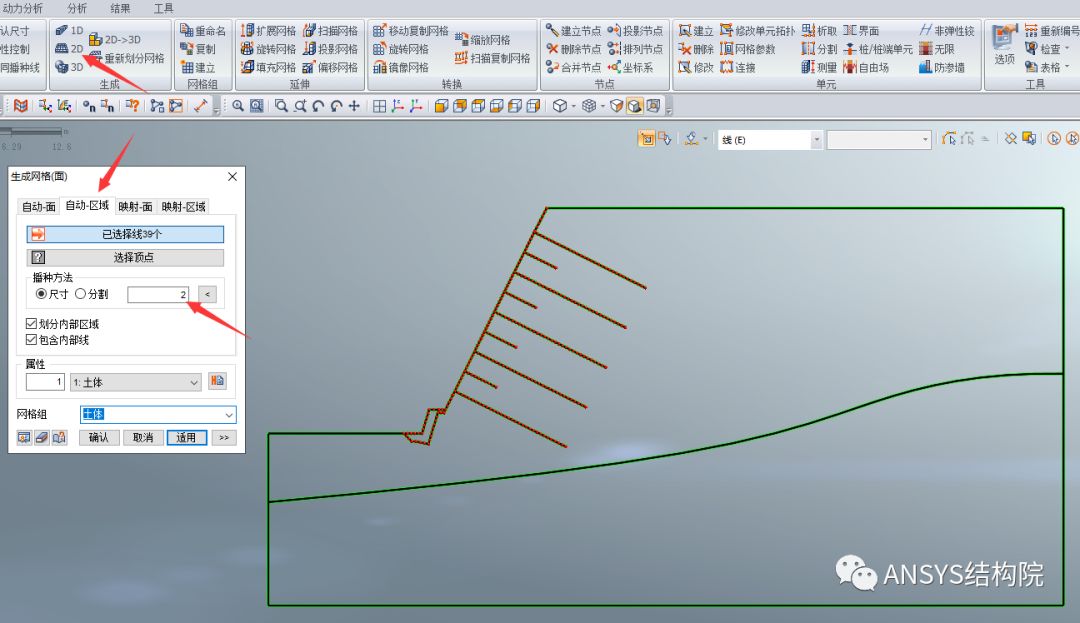The height and width of the screenshot is (623, 1080).
Task: Open the 结果 menu
Action: coord(121,8)
